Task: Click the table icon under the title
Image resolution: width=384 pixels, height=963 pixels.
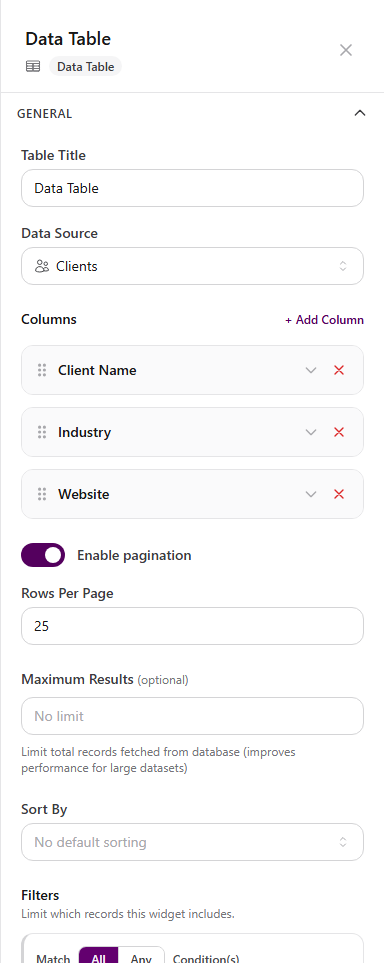Action: click(33, 66)
